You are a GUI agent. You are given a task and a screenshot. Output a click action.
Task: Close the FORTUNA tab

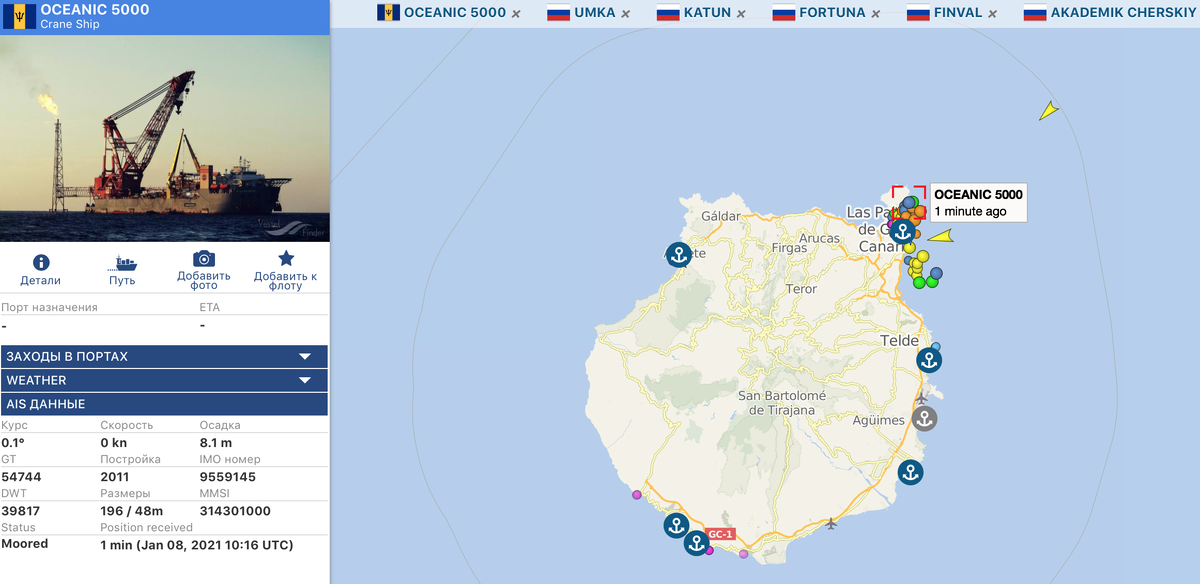point(875,14)
